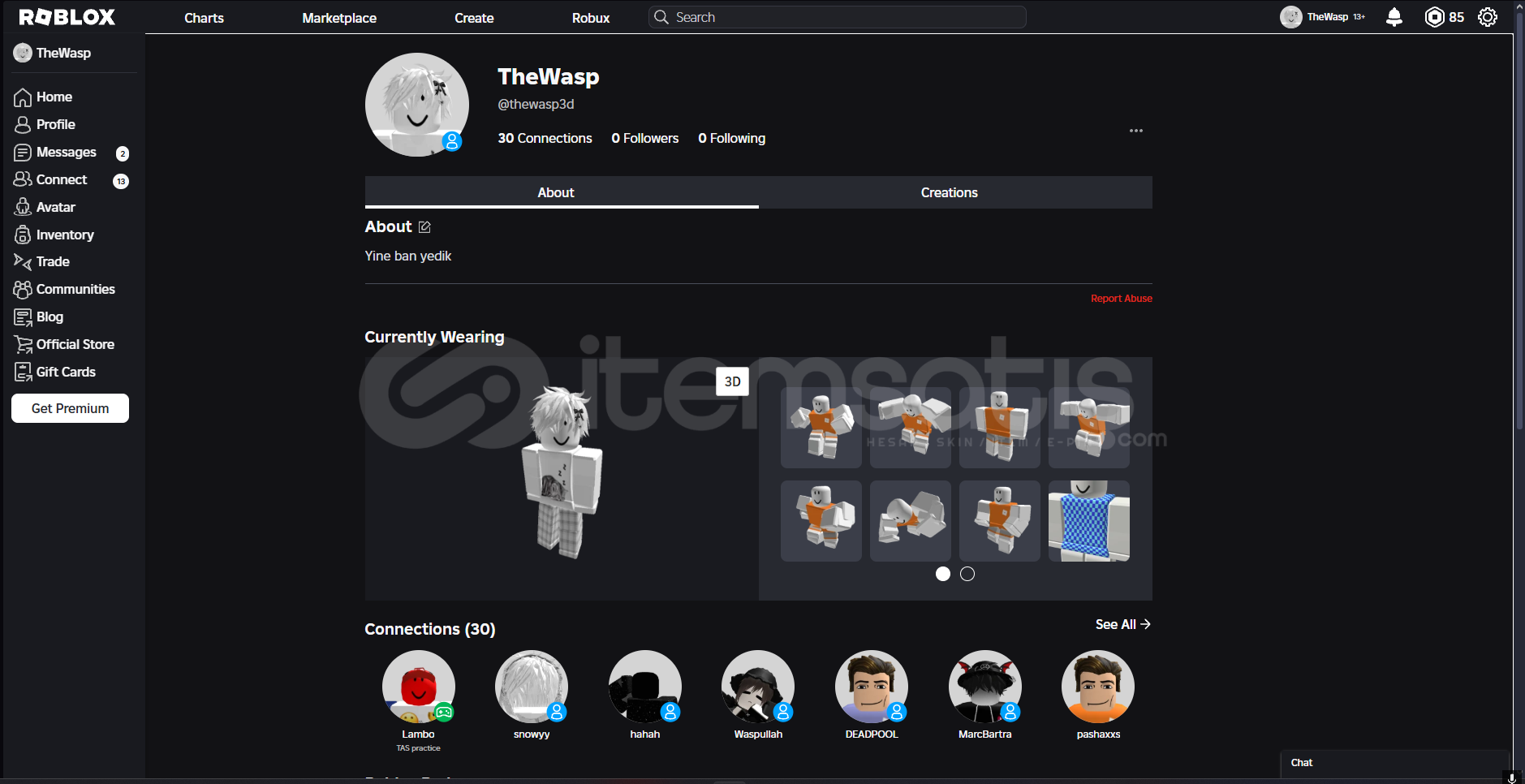The width and height of the screenshot is (1525, 784).
Task: Open the Inventory backpack icon
Action: [x=23, y=235]
